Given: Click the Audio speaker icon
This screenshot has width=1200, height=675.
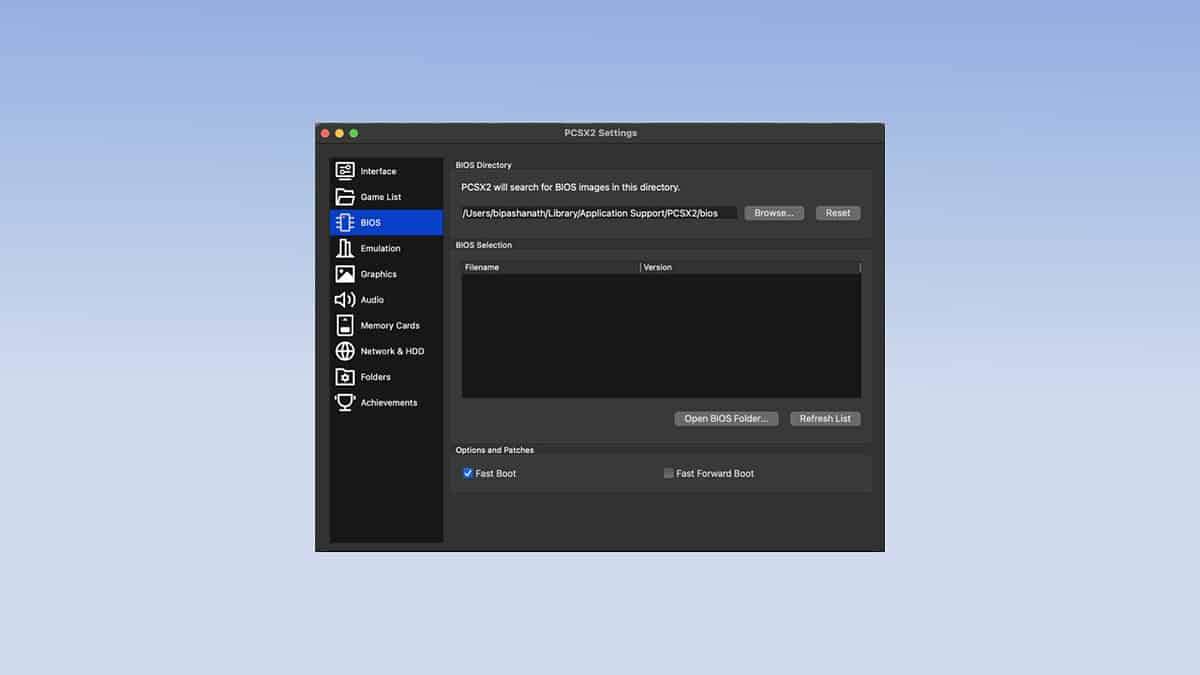Looking at the screenshot, I should (345, 299).
